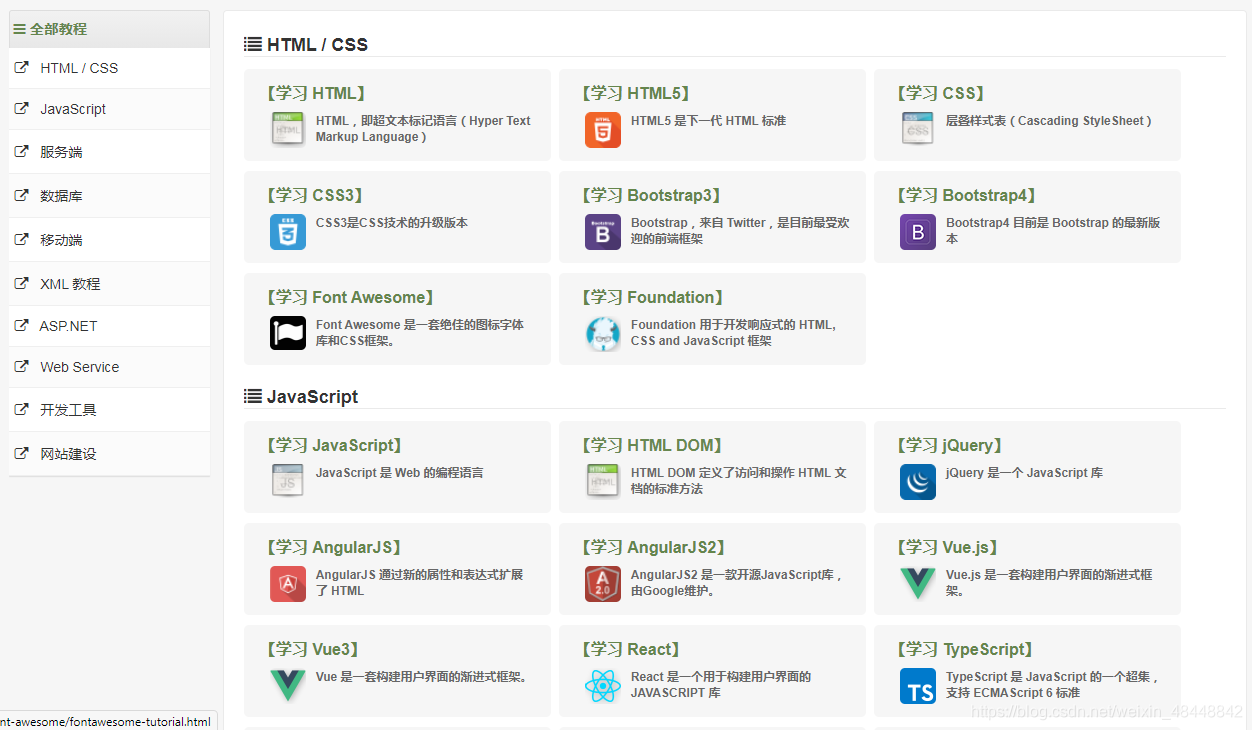Click text 'HTML5 是下一代 HTML 标准'
Image resolution: width=1252 pixels, height=730 pixels.
[x=708, y=120]
